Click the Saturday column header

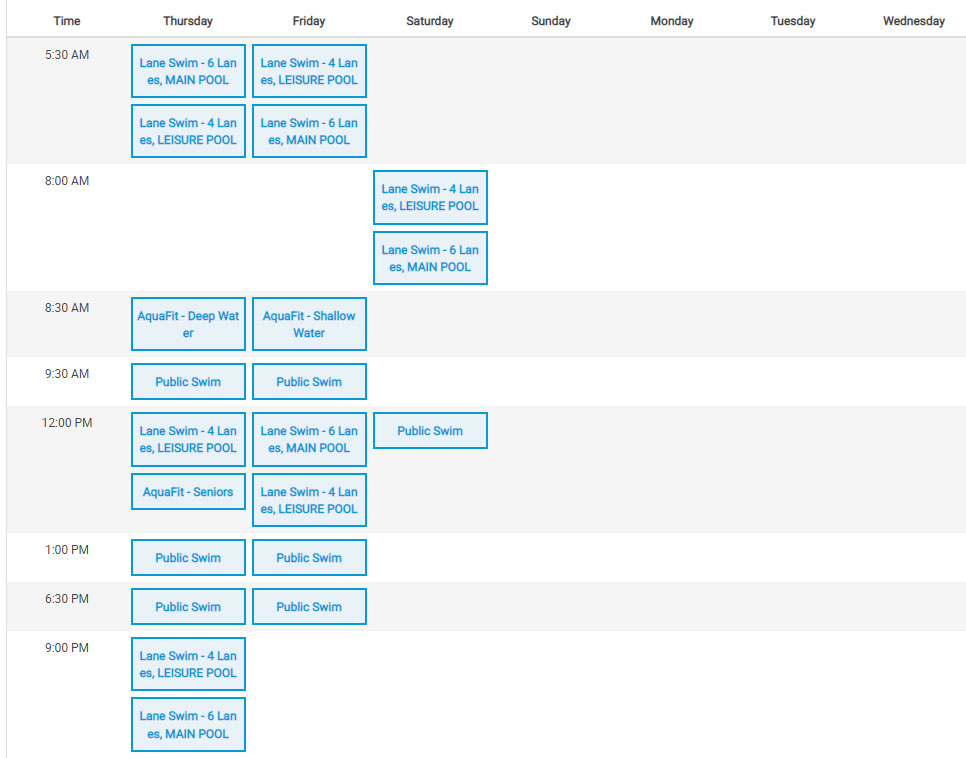coord(429,21)
